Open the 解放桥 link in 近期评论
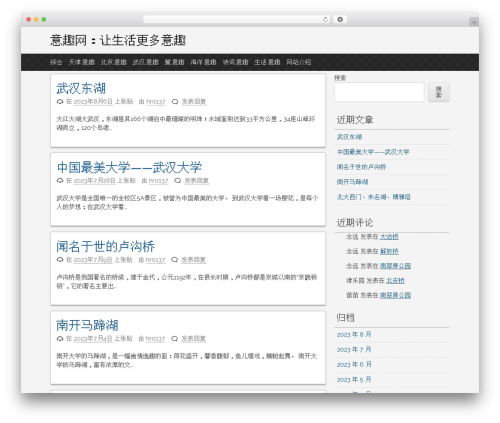500x423 pixels. click(389, 251)
